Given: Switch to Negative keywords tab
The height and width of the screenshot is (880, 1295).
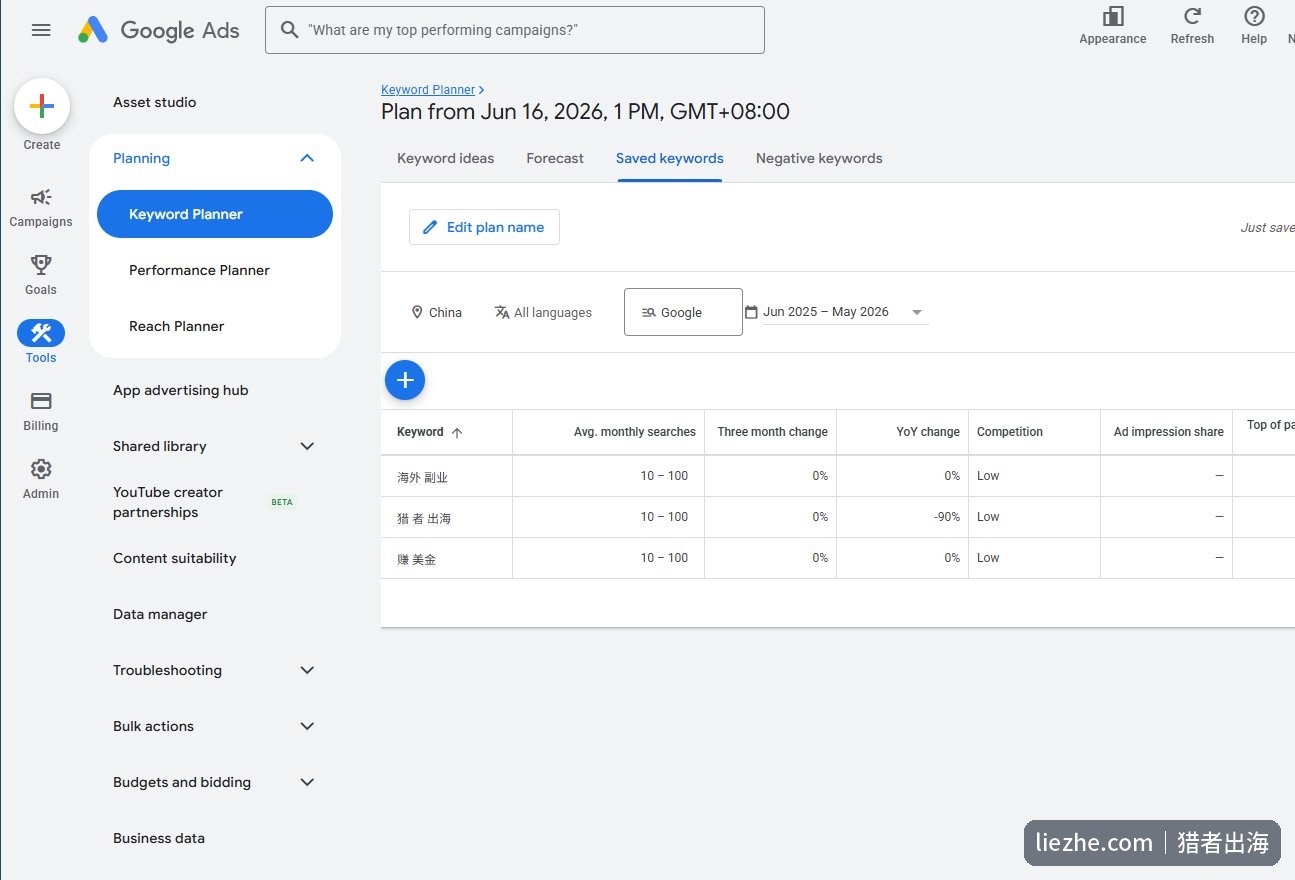Looking at the screenshot, I should coord(819,158).
